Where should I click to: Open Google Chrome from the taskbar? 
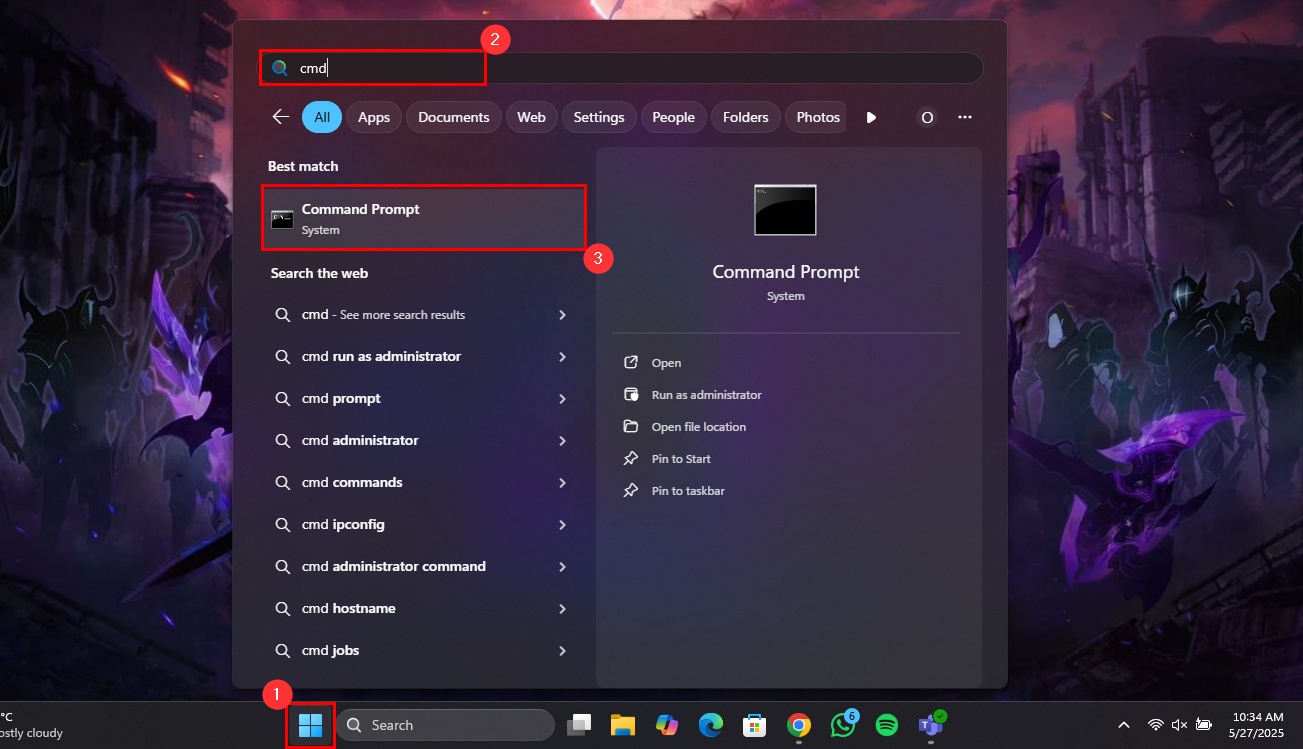pos(798,725)
